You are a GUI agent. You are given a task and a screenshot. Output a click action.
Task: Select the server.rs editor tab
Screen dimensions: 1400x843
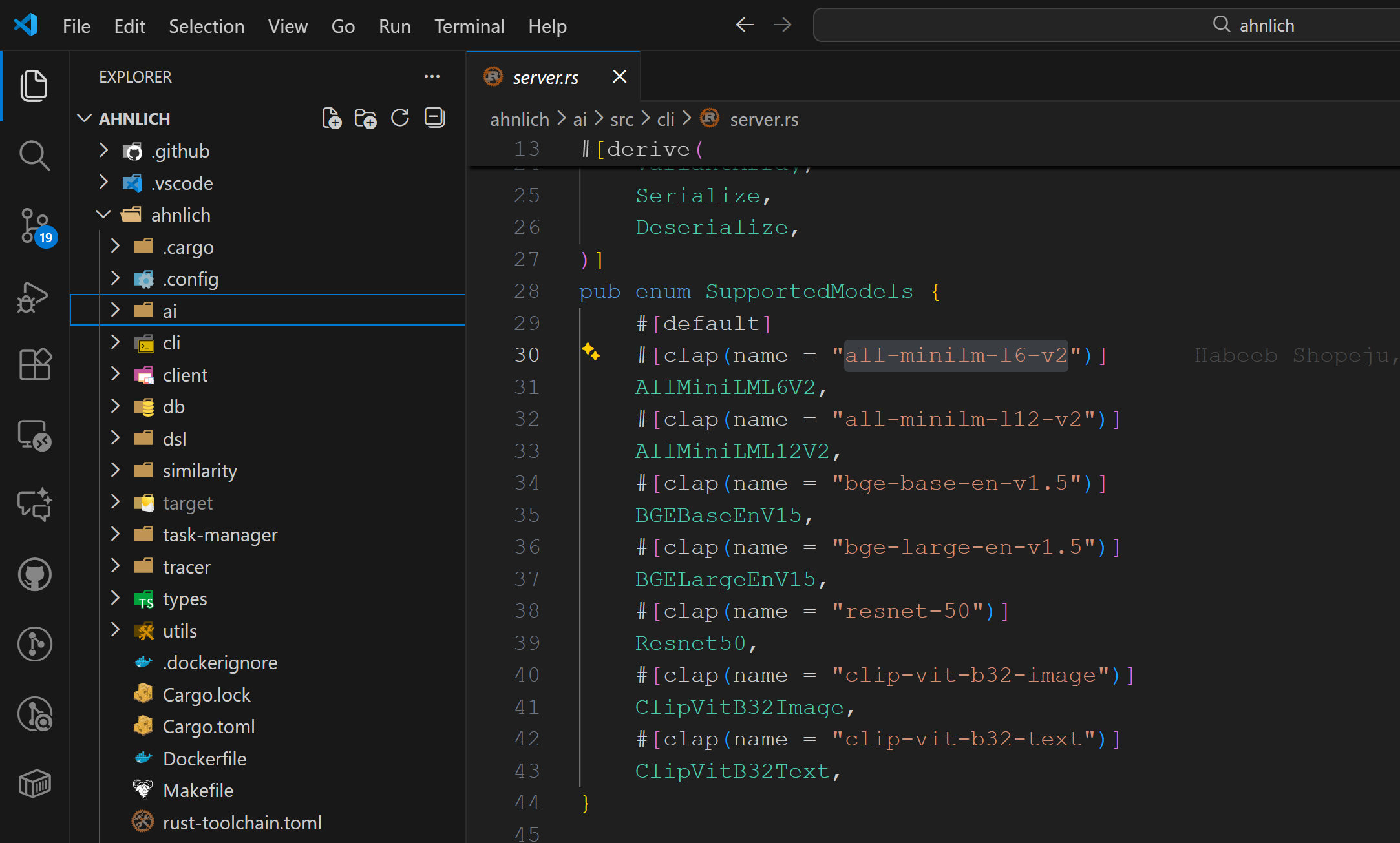click(x=546, y=77)
